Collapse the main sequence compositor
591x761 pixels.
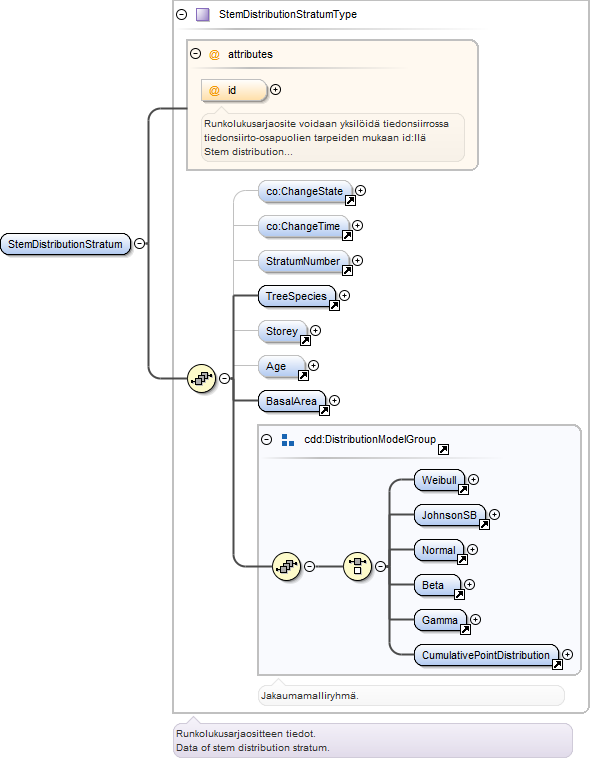tap(225, 378)
